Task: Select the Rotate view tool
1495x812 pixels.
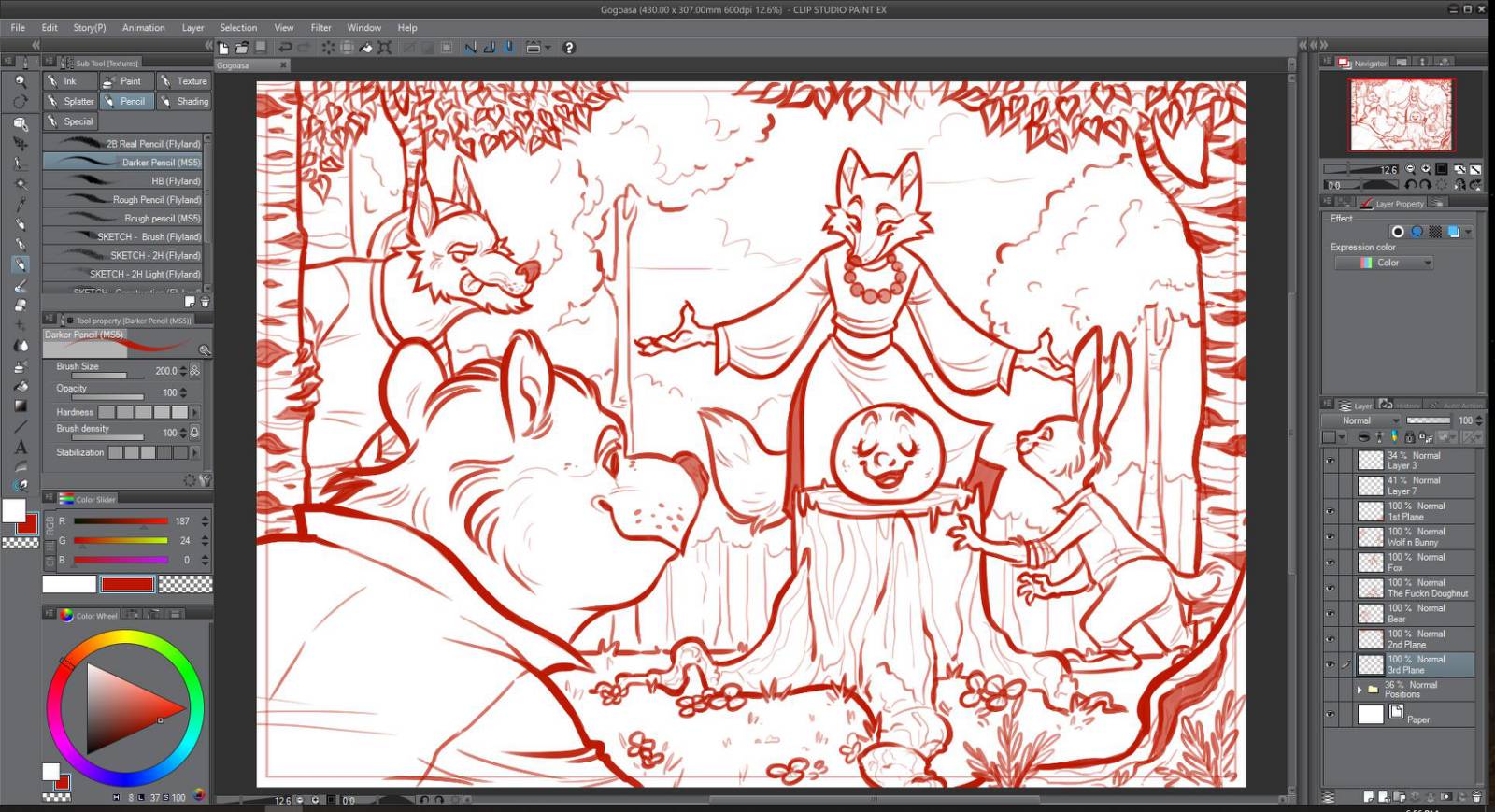Action: pos(20,102)
